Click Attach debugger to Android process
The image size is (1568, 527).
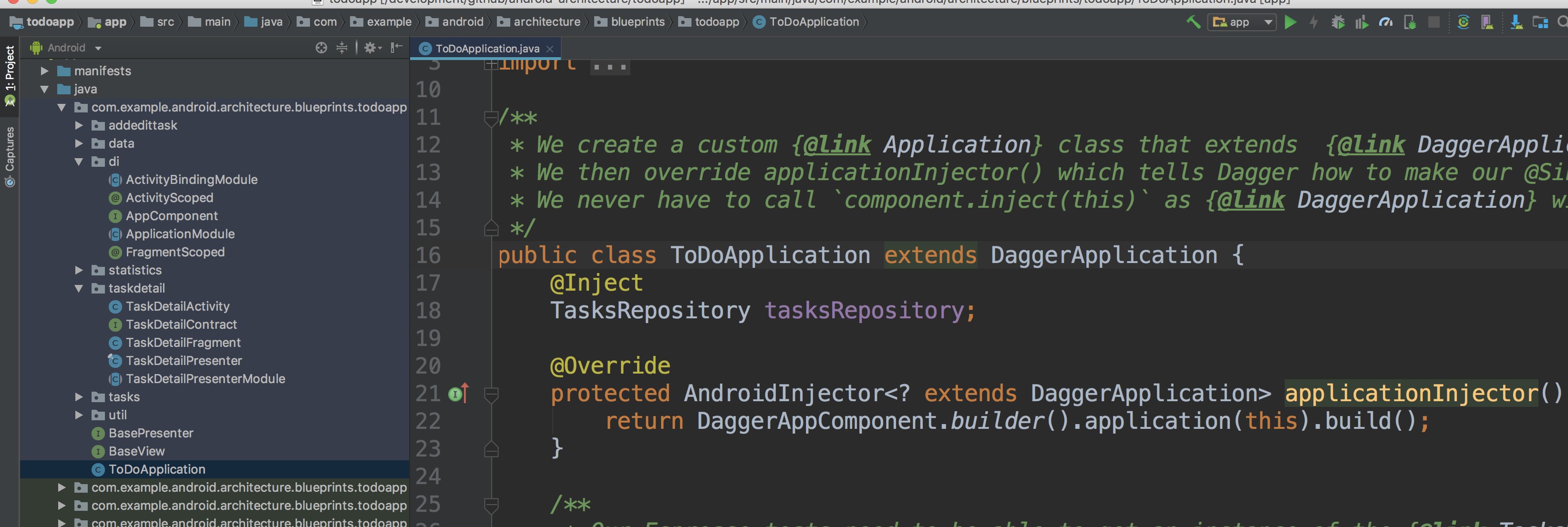point(1410,22)
